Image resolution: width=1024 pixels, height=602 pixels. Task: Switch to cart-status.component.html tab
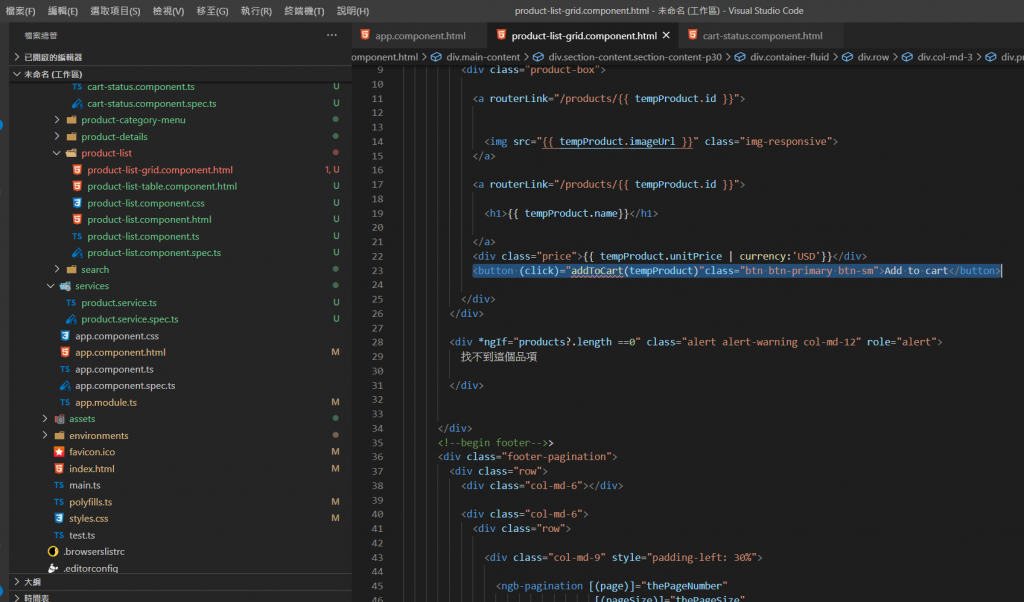[x=762, y=35]
